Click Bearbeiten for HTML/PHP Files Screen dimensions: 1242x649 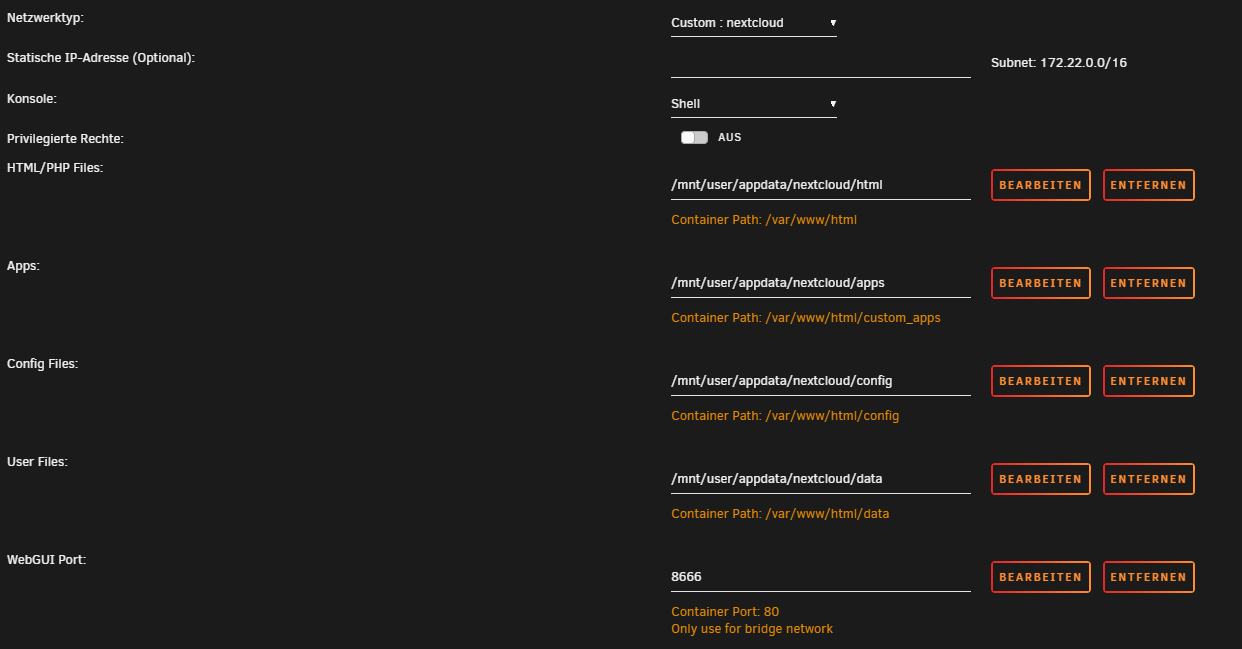click(x=1041, y=185)
